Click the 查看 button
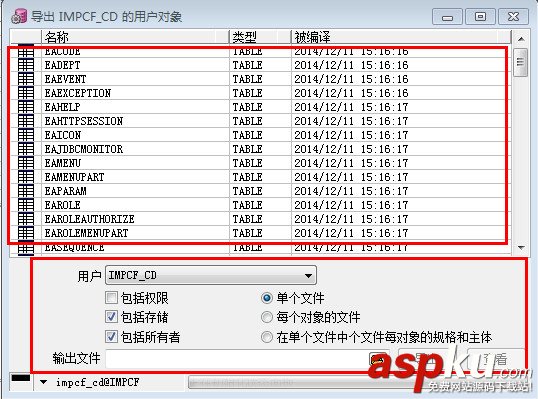The height and width of the screenshot is (399, 538). (x=496, y=359)
